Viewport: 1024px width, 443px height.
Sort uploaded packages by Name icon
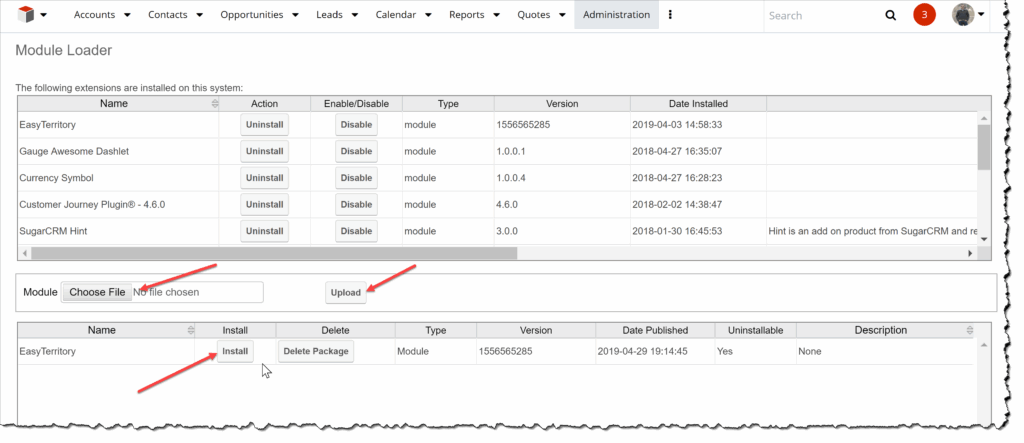click(x=191, y=330)
